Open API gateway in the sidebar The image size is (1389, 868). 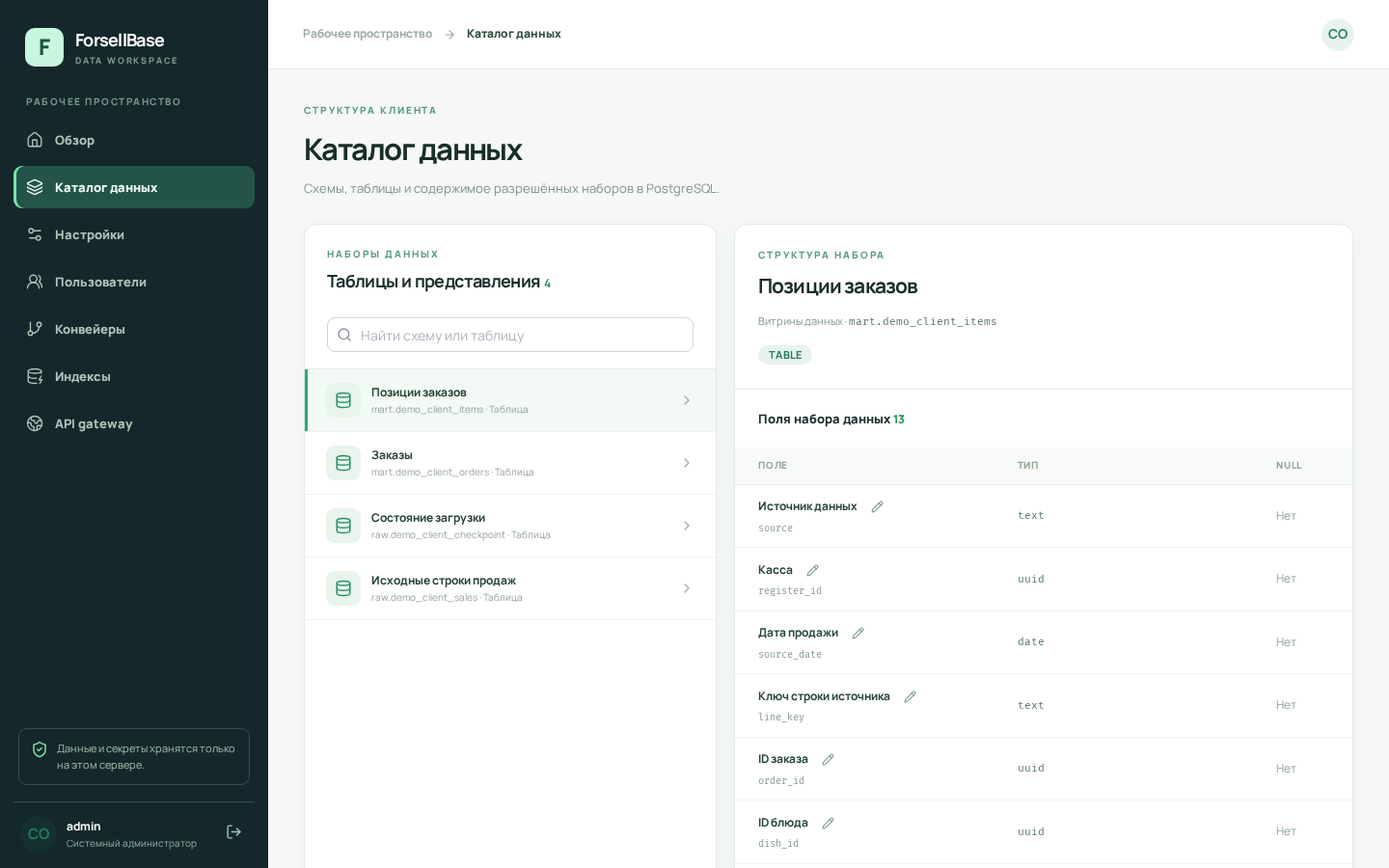[x=134, y=423]
